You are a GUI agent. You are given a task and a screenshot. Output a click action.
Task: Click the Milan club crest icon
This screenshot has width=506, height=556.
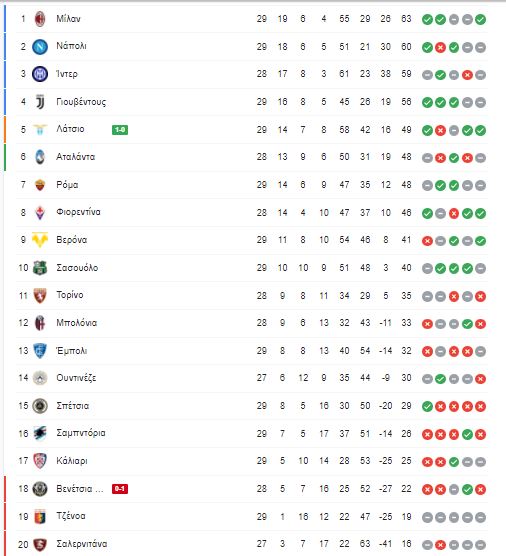40,19
